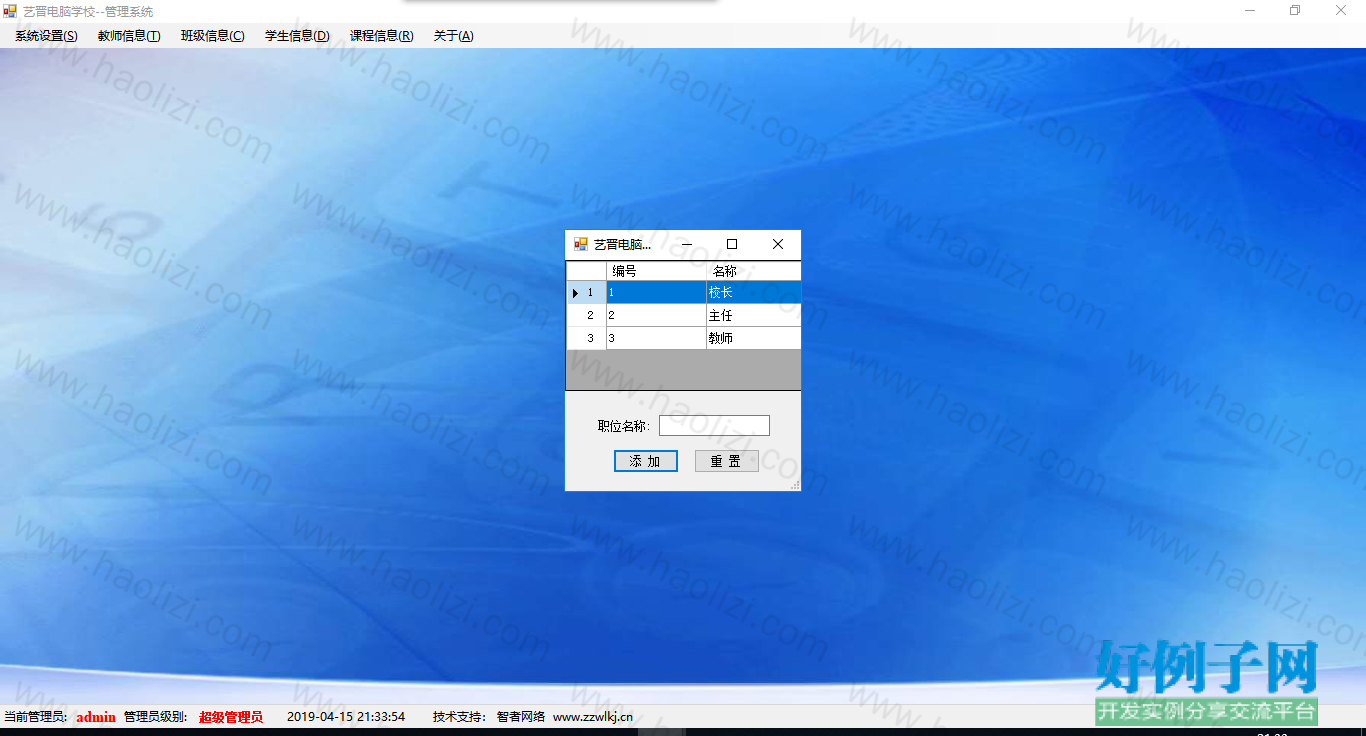Click the 超级管理员 level in status bar
The height and width of the screenshot is (736, 1366).
(x=231, y=717)
